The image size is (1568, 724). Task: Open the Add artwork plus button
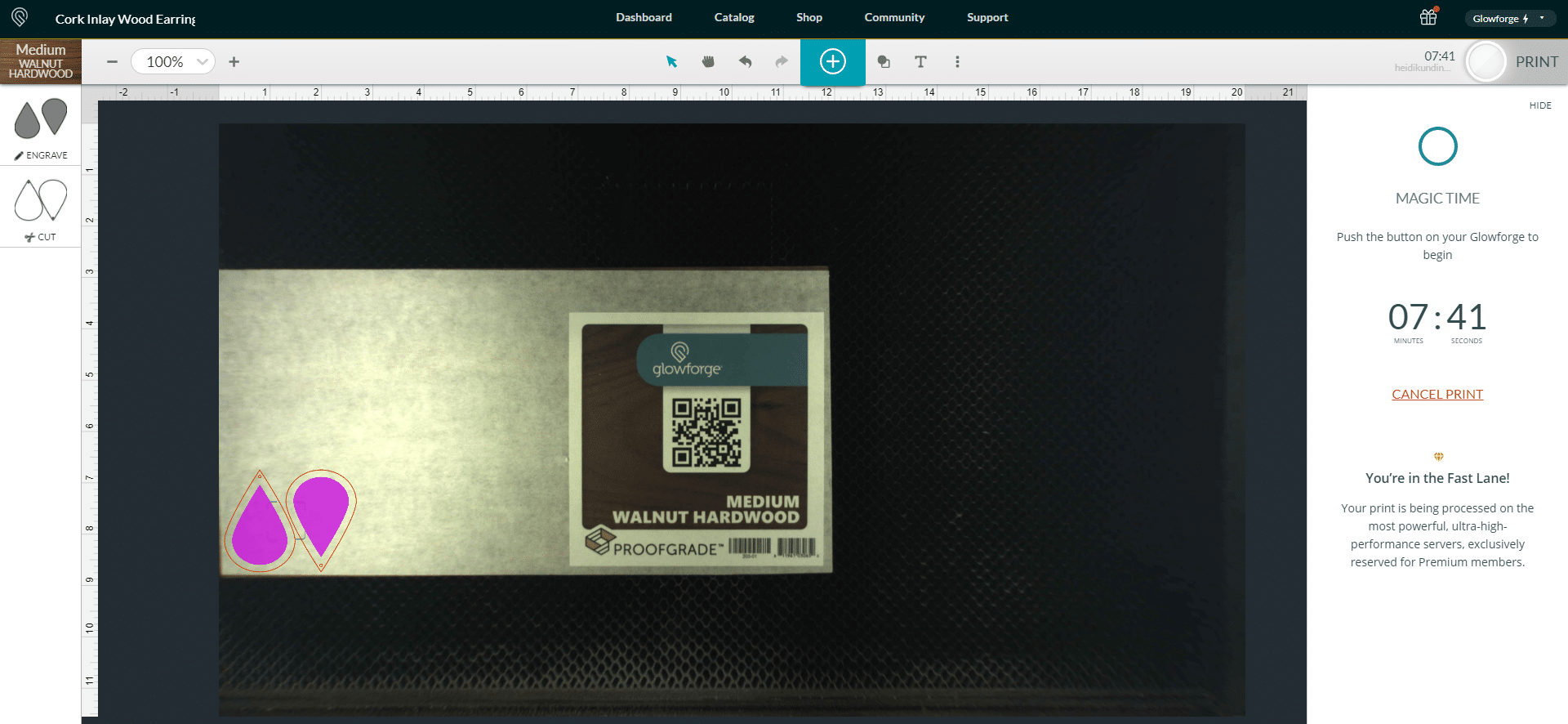click(832, 62)
